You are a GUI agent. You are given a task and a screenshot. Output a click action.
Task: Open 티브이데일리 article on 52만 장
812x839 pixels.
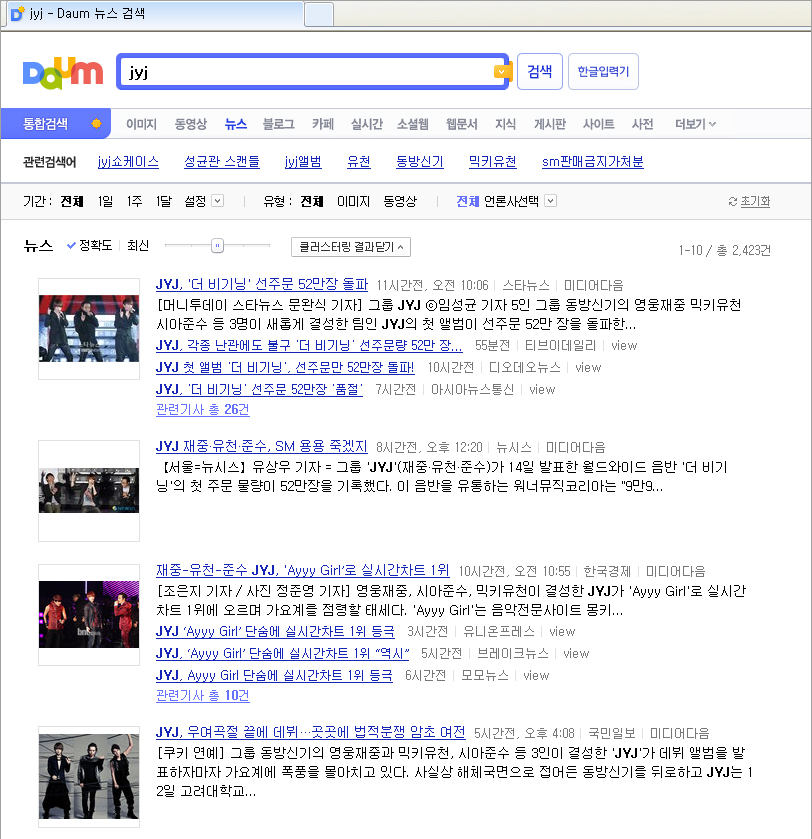tap(309, 346)
